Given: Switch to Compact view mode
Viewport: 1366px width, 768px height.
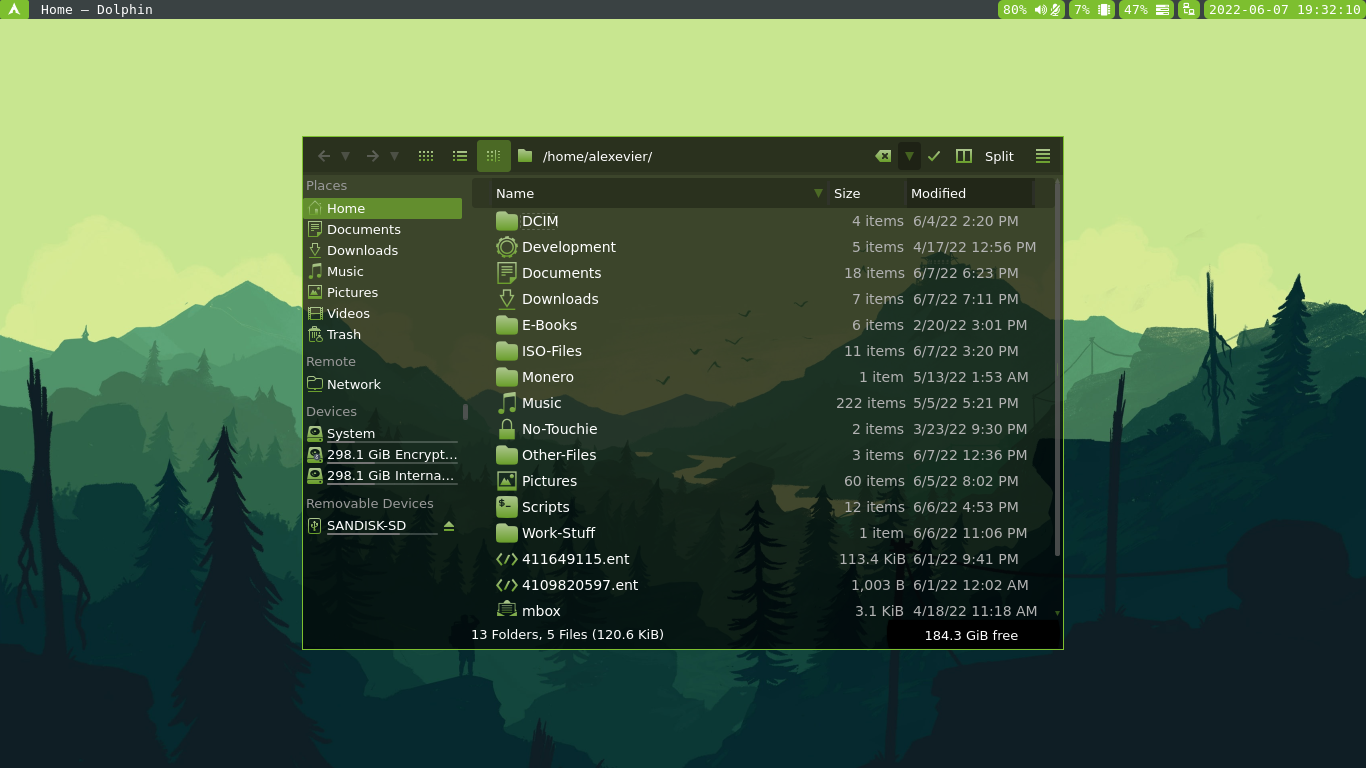Looking at the screenshot, I should tap(460, 156).
